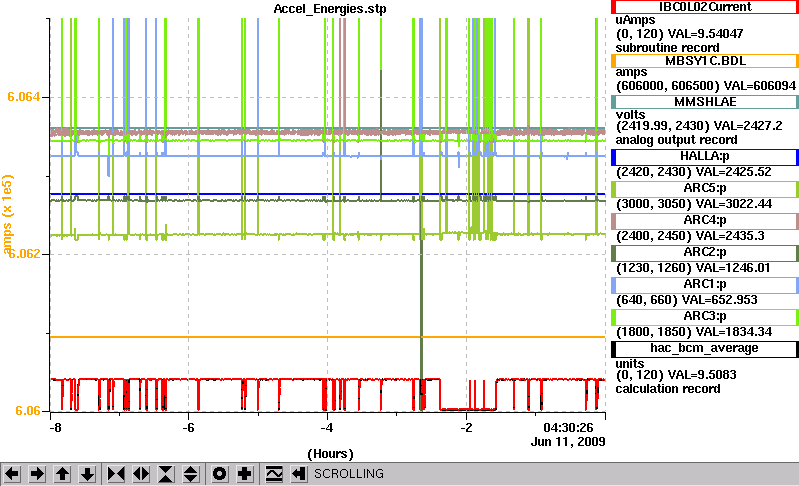Viewport: 799px width, 486px height.
Task: Click the -2 hours x-axis tick label
Action: [x=466, y=428]
